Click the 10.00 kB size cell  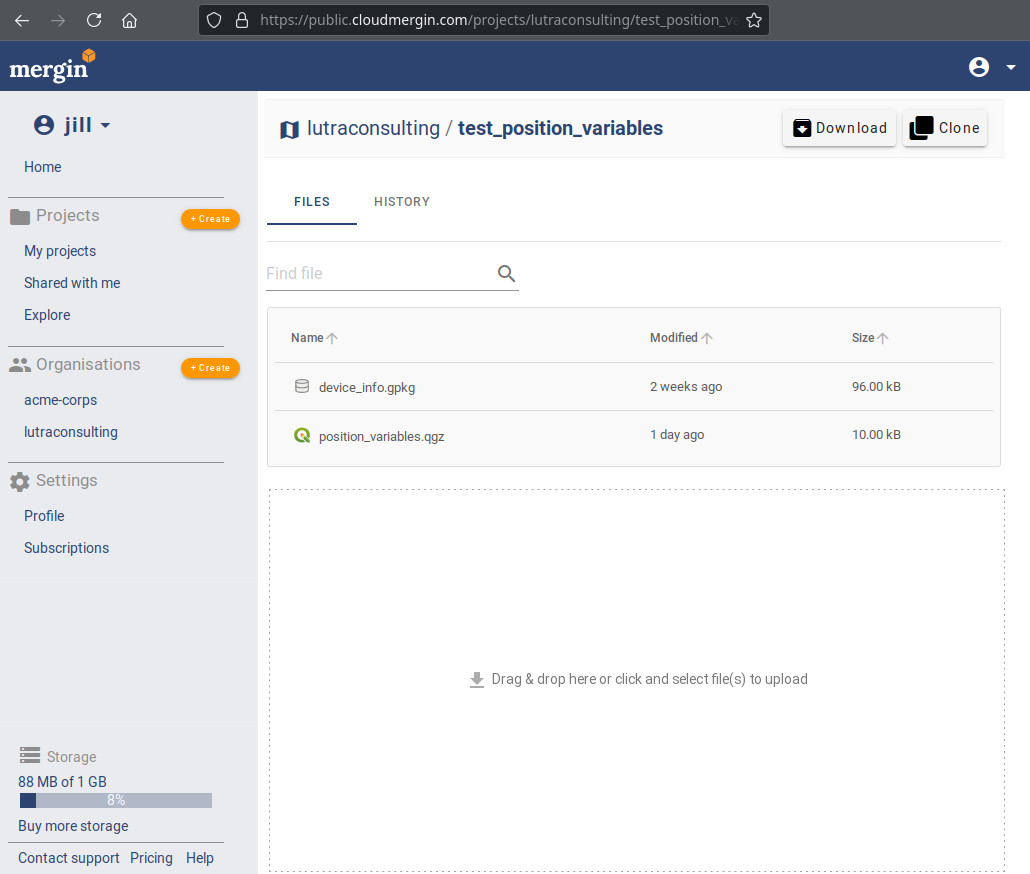(x=876, y=435)
